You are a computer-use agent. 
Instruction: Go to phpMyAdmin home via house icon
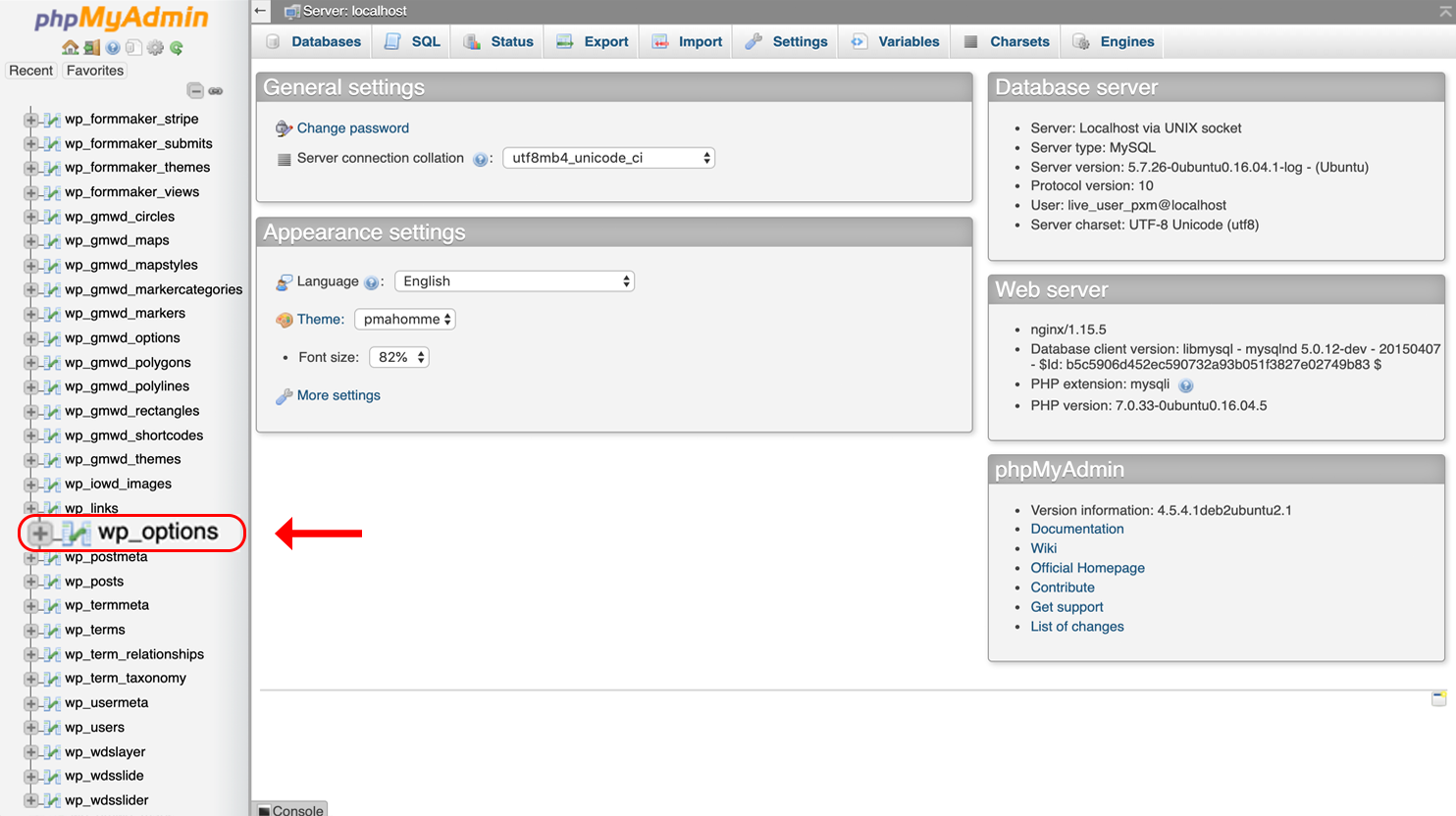click(70, 47)
